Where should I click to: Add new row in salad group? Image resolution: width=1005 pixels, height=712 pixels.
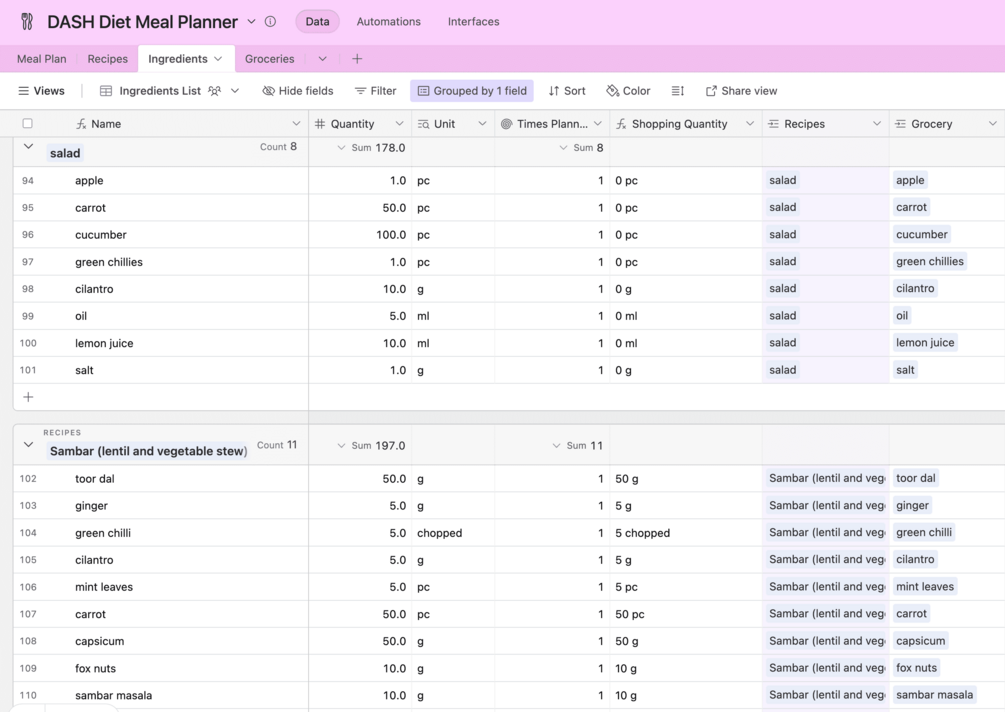28,397
